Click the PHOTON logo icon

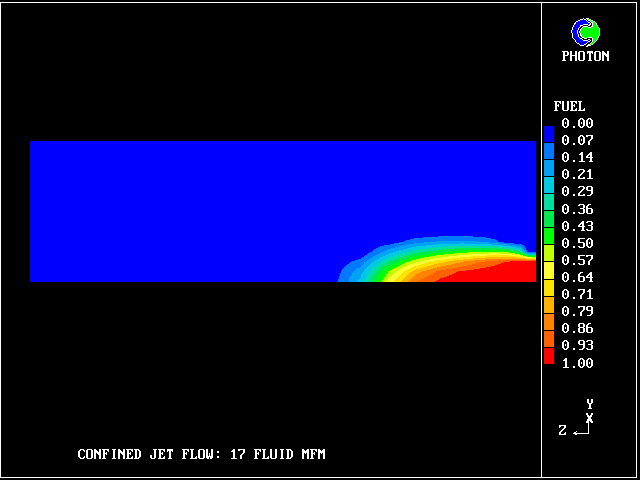[x=585, y=32]
